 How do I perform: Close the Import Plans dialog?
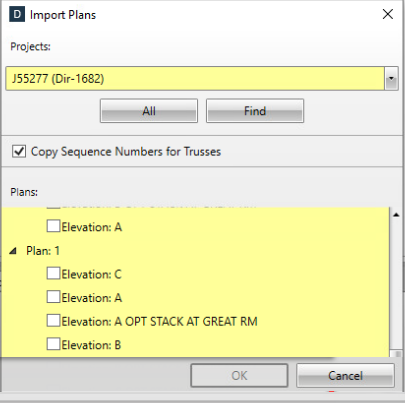pos(388,14)
